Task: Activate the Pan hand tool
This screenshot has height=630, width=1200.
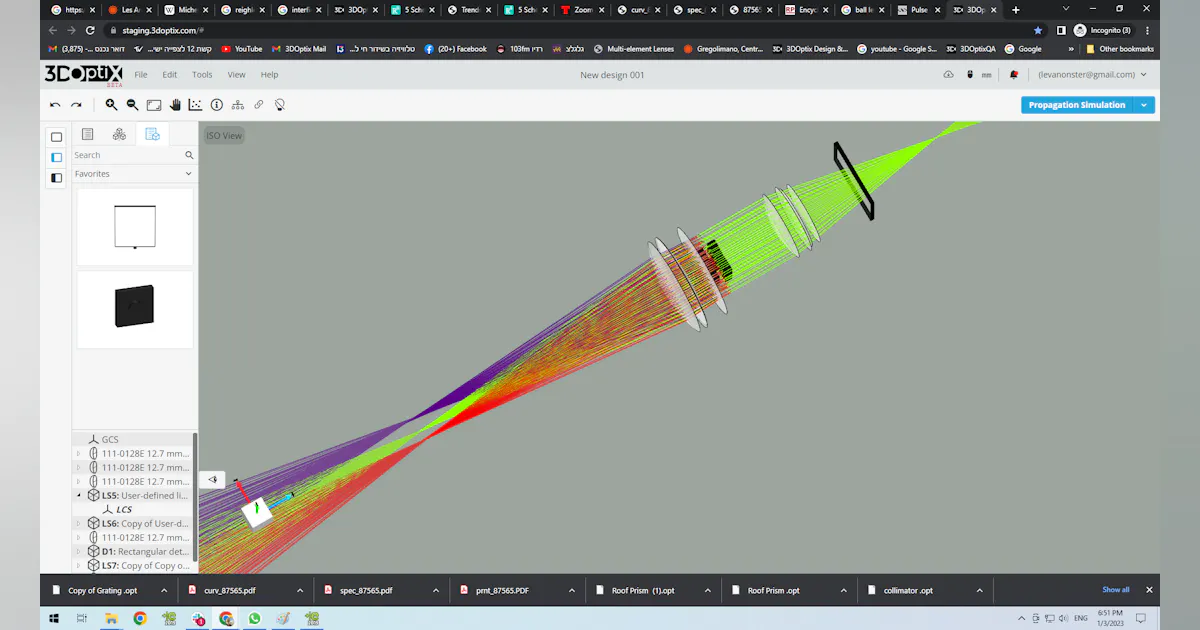Action: point(175,104)
